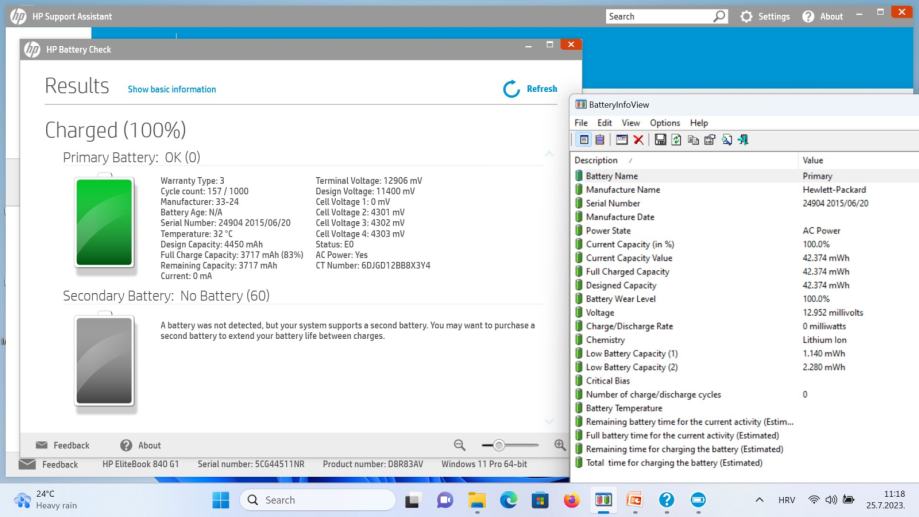Select the Current Capacity Value row

(x=745, y=258)
